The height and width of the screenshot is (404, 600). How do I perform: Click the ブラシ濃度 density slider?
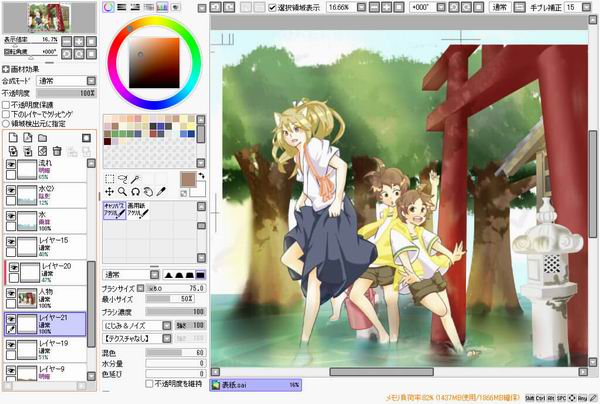pos(176,312)
